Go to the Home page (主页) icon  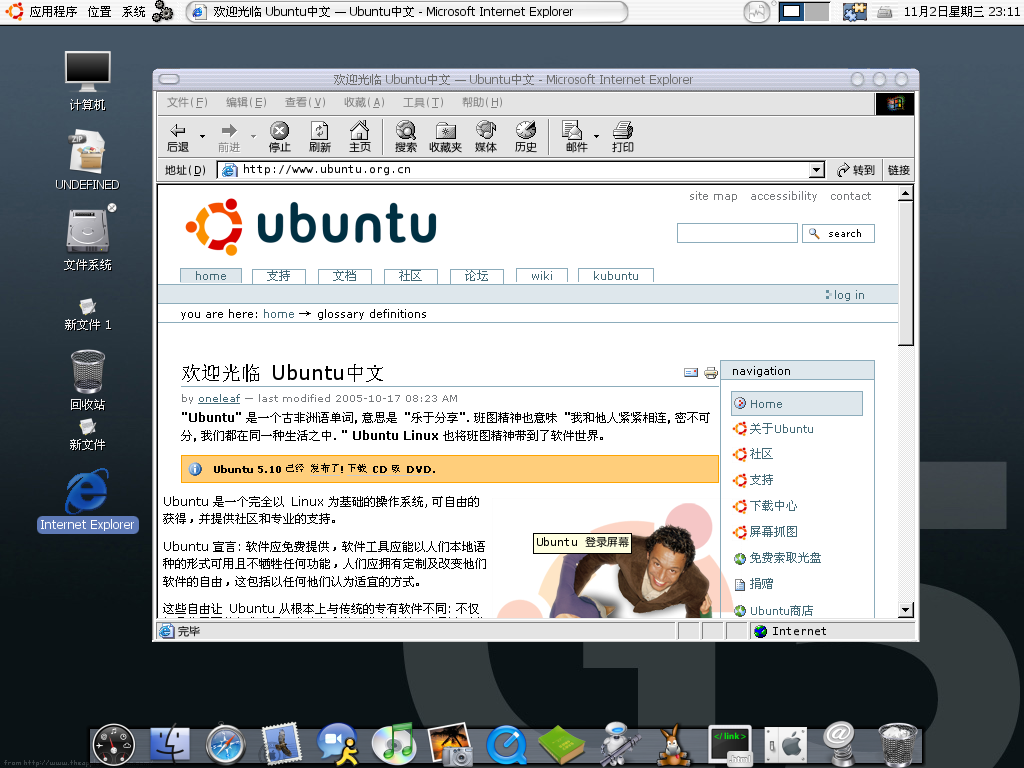pos(359,137)
